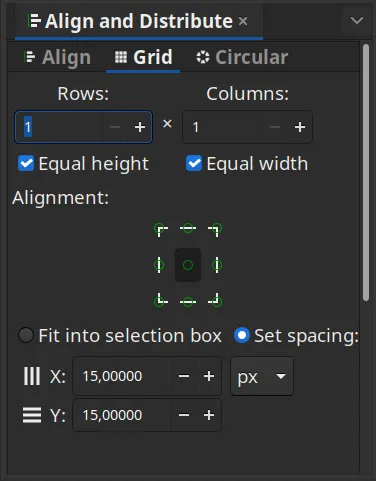Select bottom-left alignment anchor
Viewport: 376px width, 481px height.
click(x=161, y=300)
